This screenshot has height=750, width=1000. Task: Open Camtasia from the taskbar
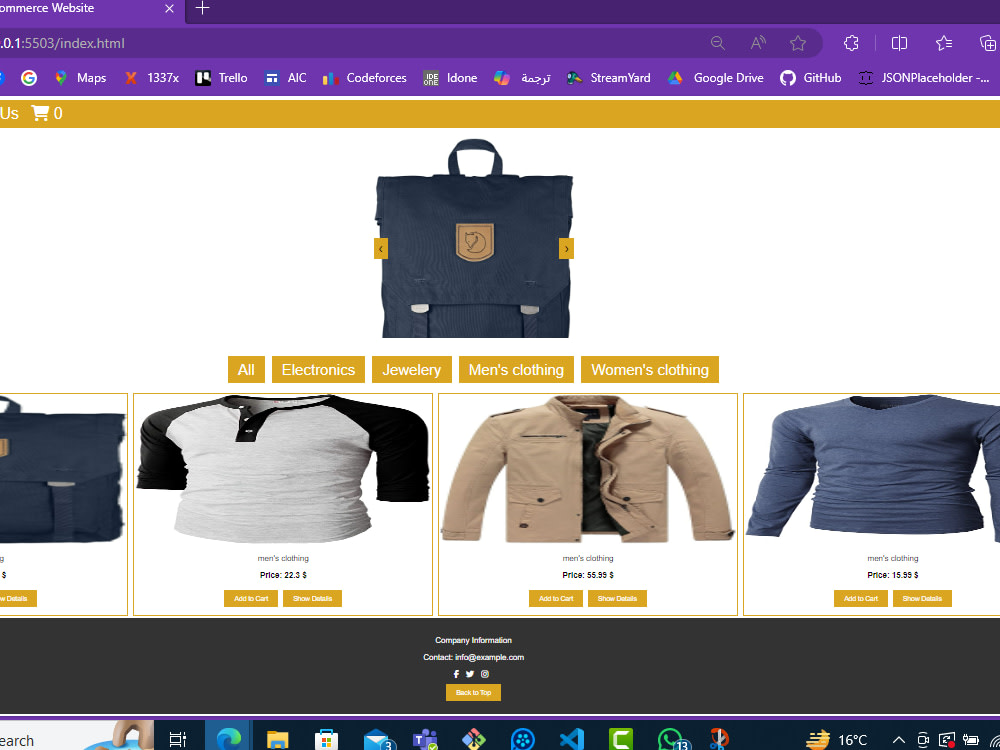pyautogui.click(x=621, y=740)
